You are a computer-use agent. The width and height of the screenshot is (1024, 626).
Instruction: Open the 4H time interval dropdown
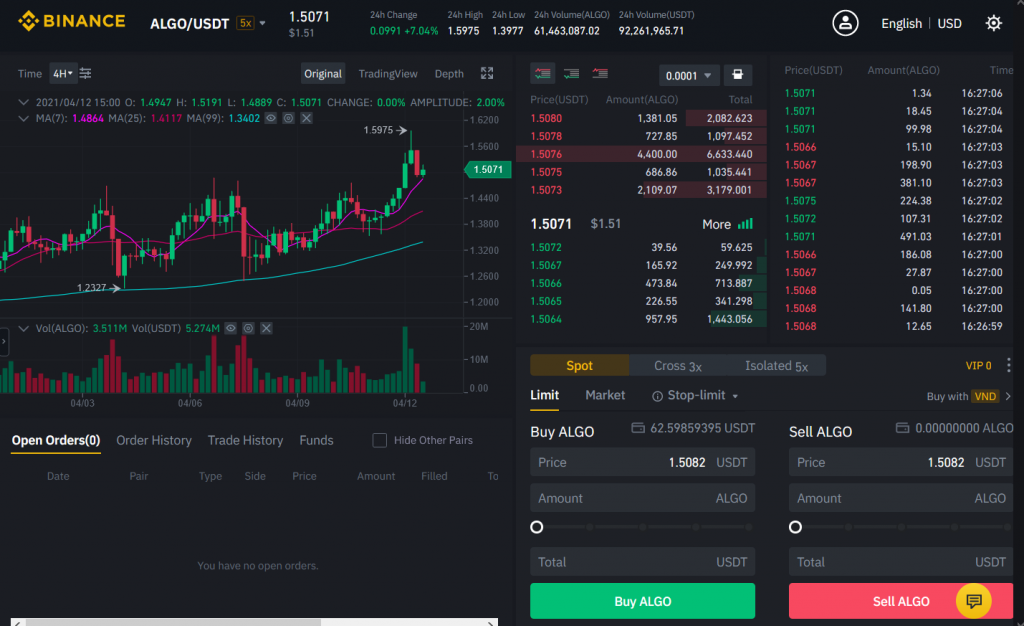[x=62, y=73]
